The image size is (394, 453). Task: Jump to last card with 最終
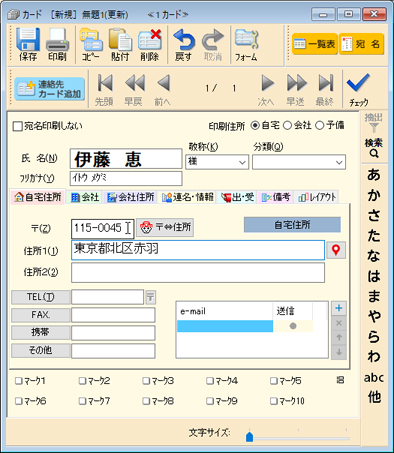pyautogui.click(x=325, y=83)
